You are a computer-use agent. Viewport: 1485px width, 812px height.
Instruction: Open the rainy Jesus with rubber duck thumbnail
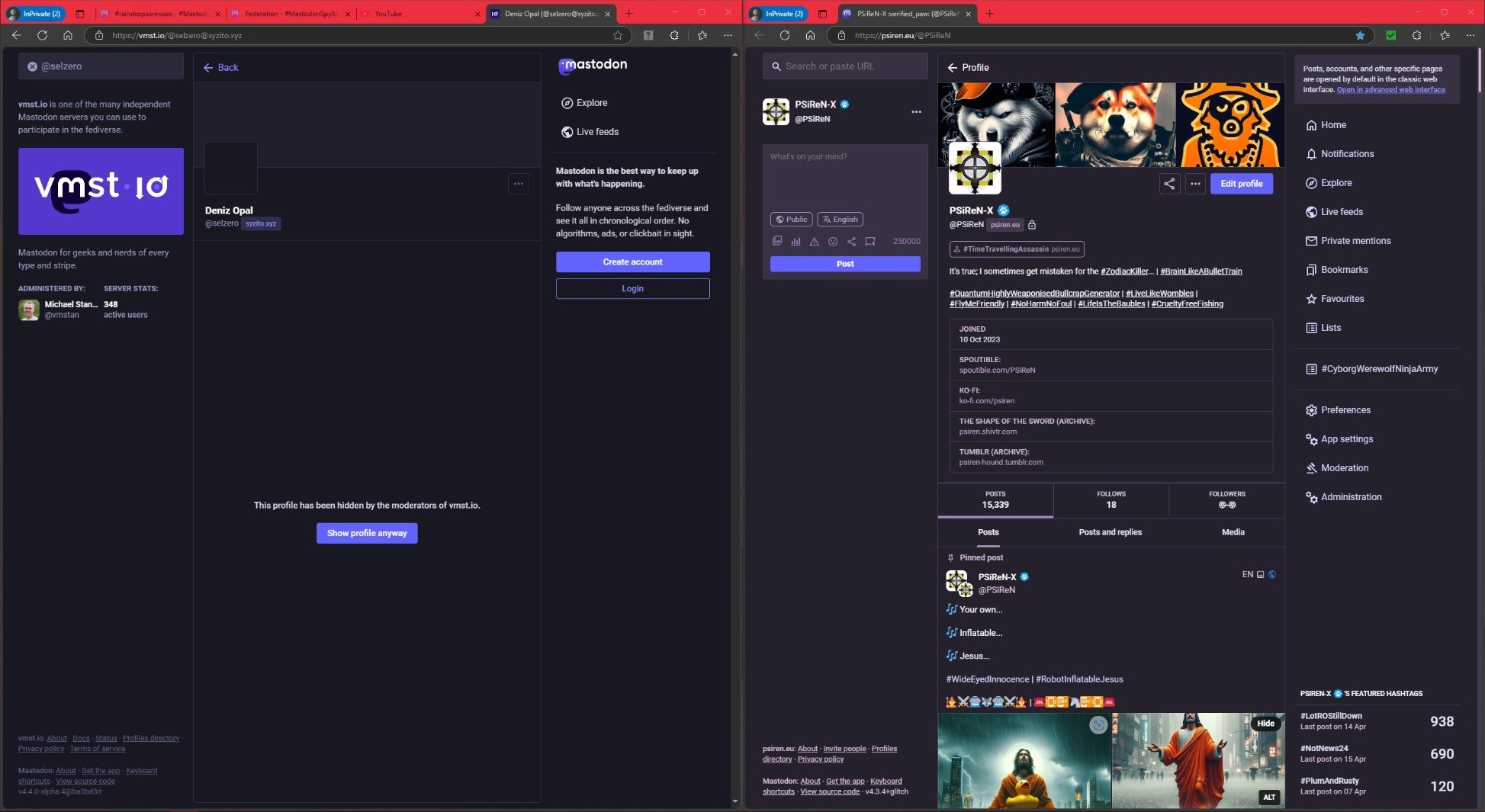click(x=1024, y=761)
